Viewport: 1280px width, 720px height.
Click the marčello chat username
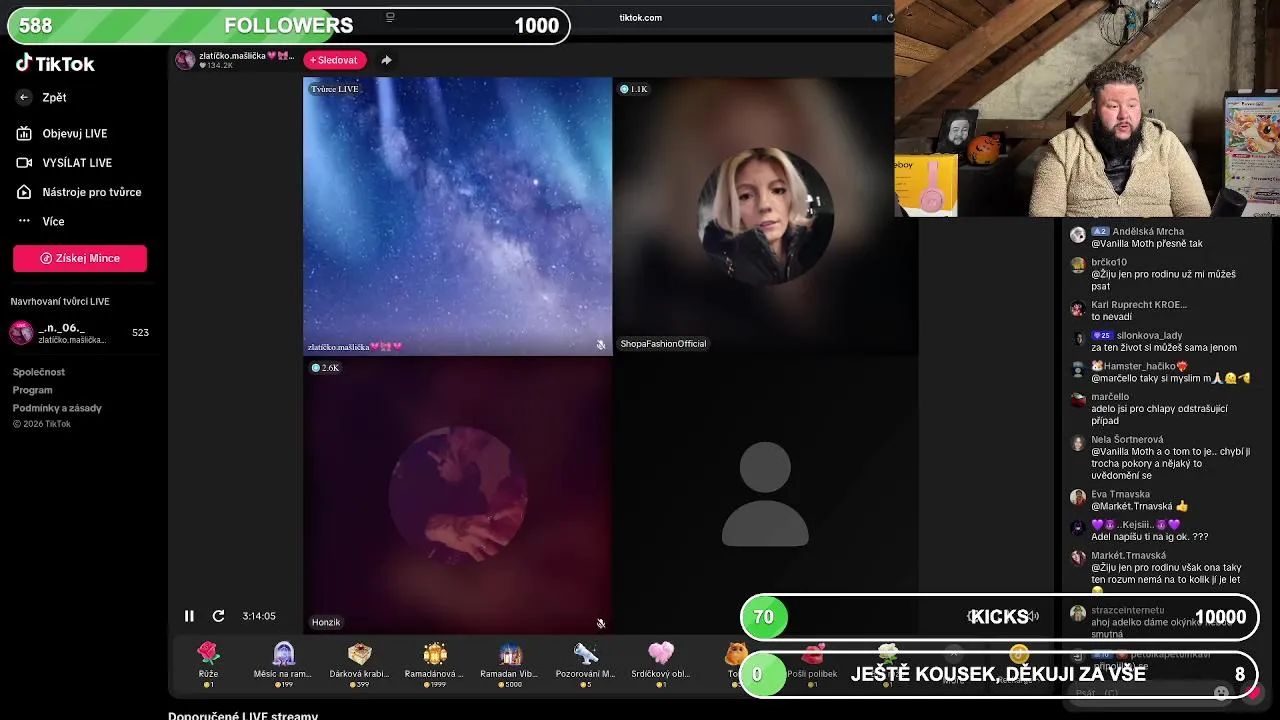point(1110,397)
